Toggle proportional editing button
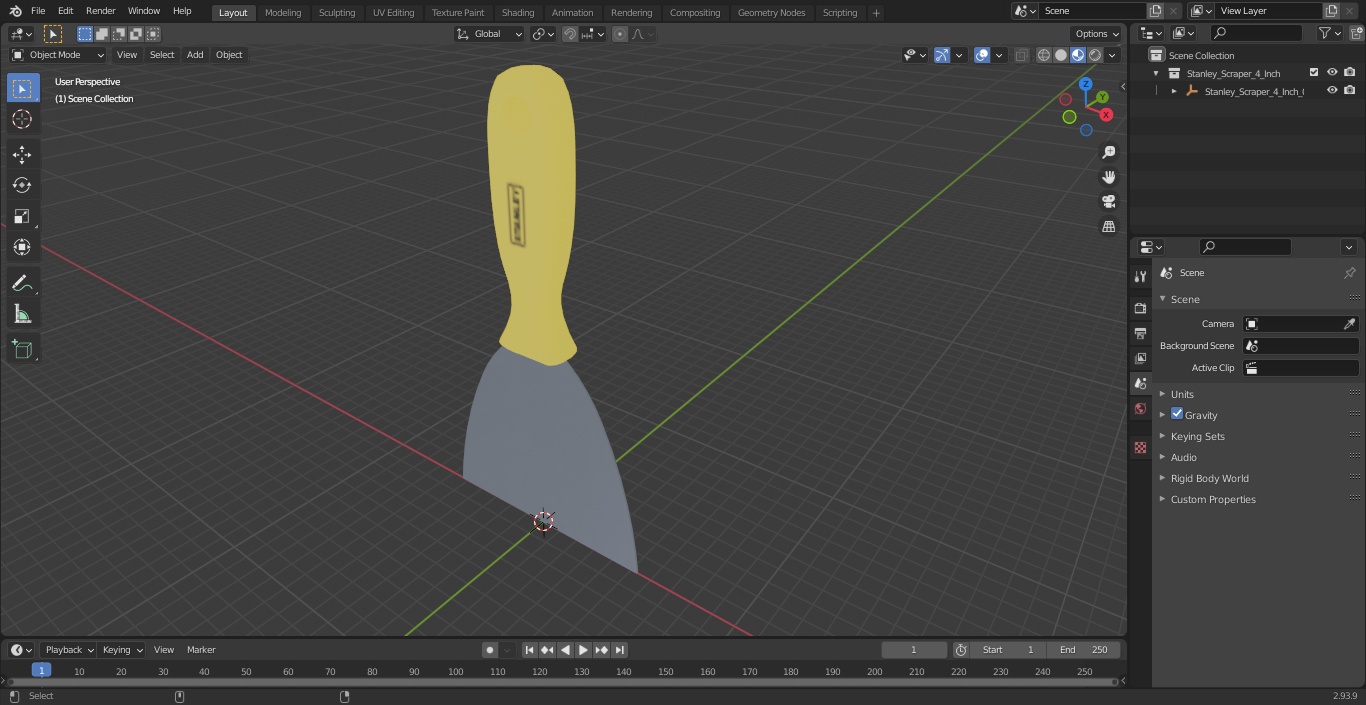Image resolution: width=1366 pixels, height=705 pixels. point(620,34)
